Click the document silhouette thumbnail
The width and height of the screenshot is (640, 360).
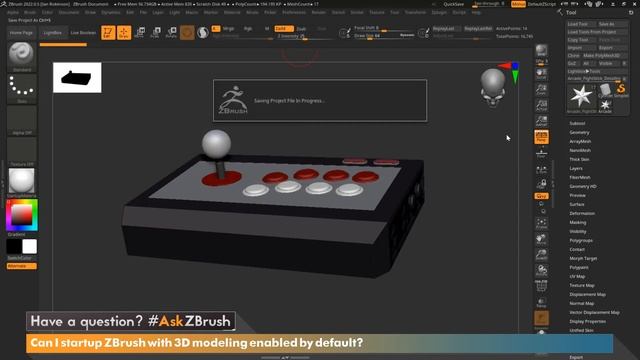click(77, 78)
